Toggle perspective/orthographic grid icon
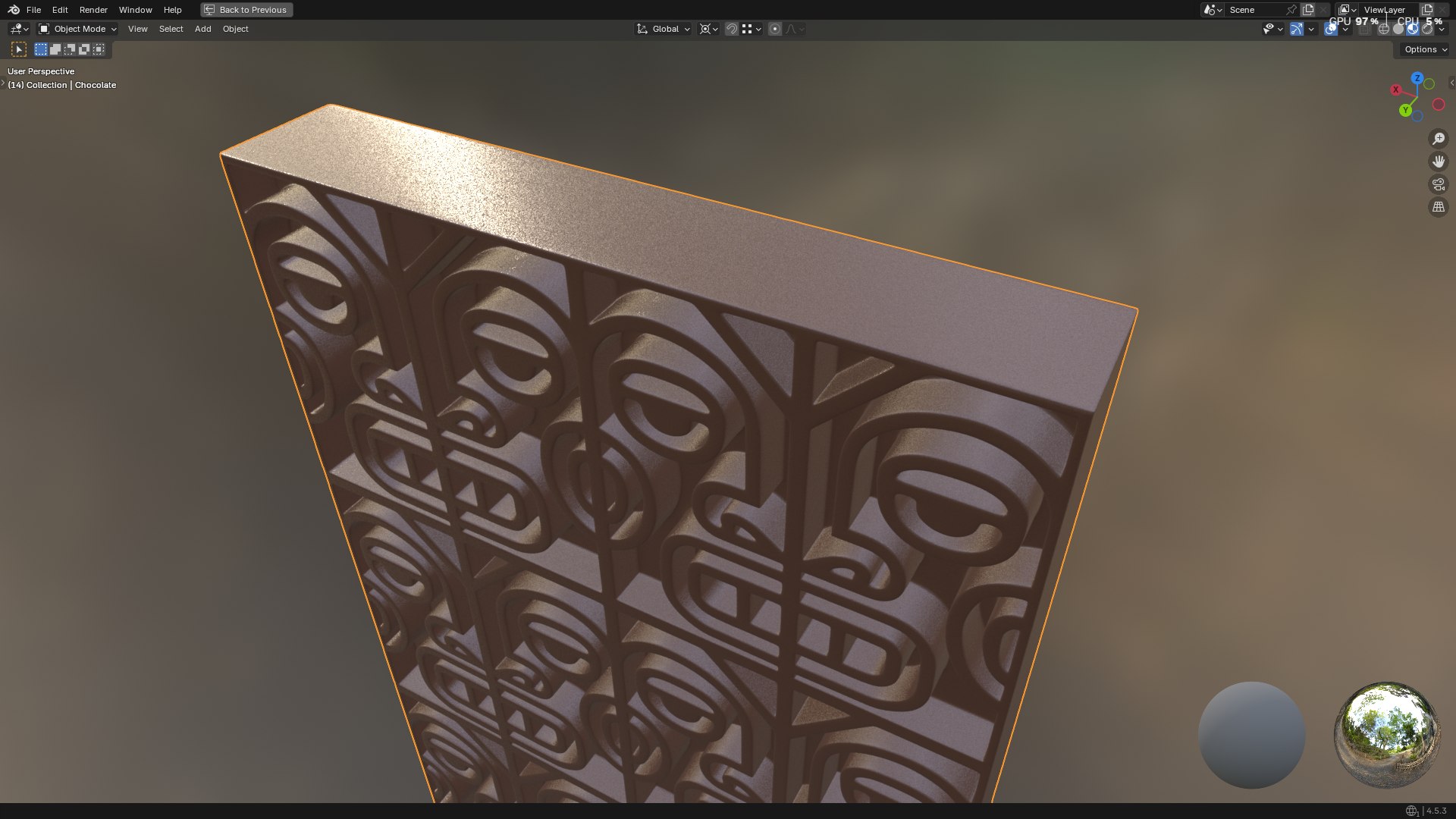The height and width of the screenshot is (819, 1456). pyautogui.click(x=1438, y=207)
